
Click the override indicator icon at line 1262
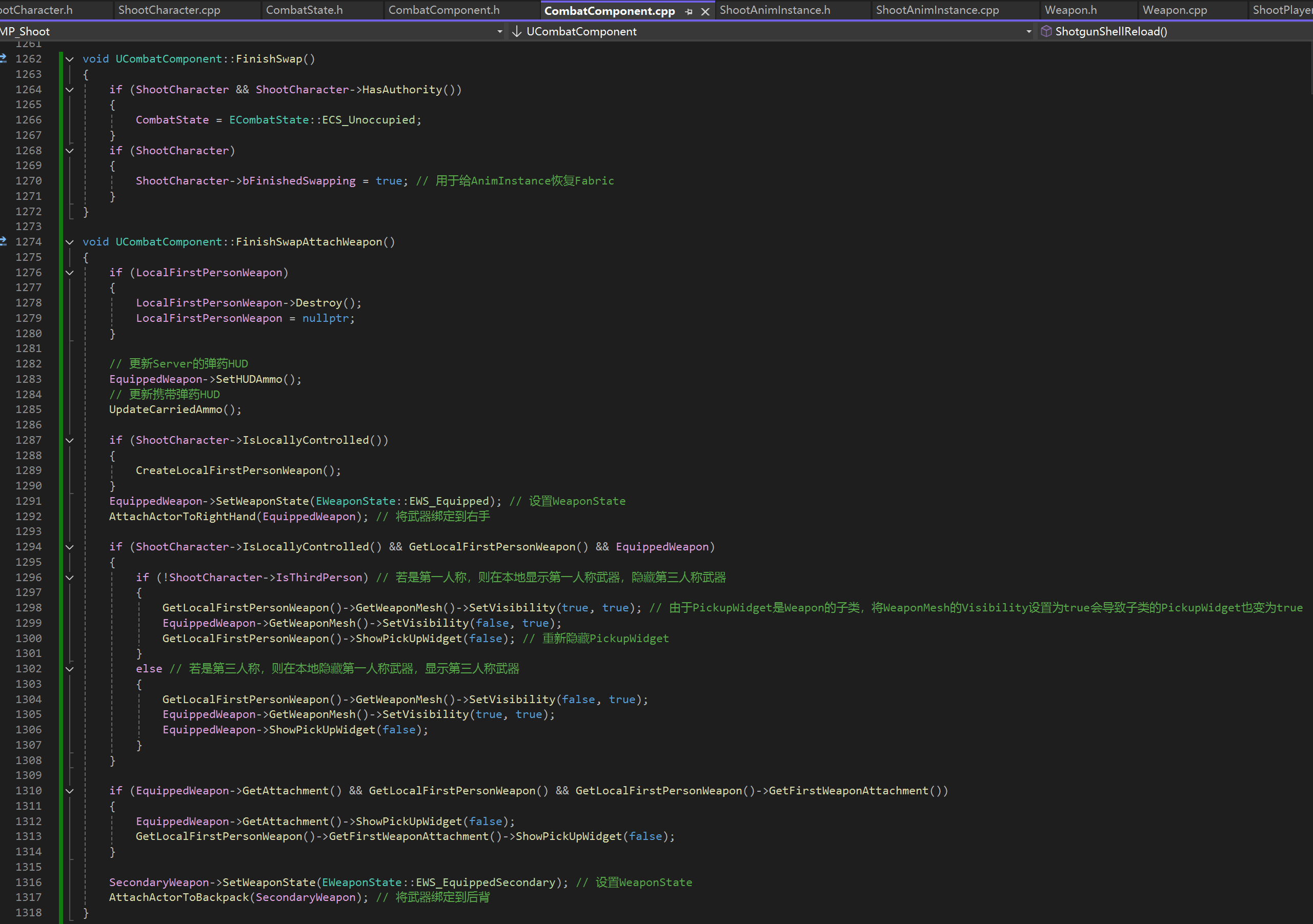[x=4, y=58]
